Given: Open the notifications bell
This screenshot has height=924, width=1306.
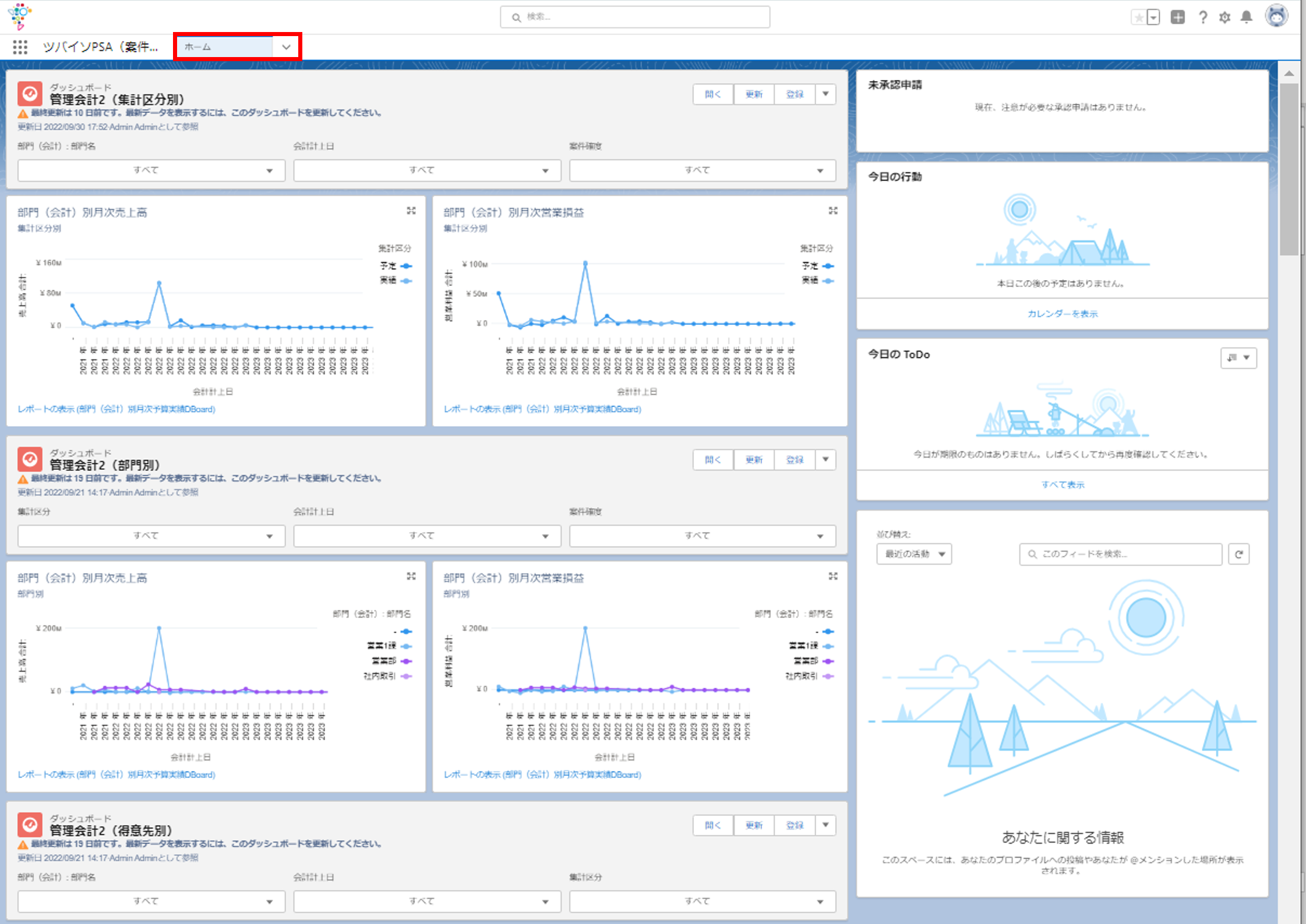Looking at the screenshot, I should pos(1247,17).
